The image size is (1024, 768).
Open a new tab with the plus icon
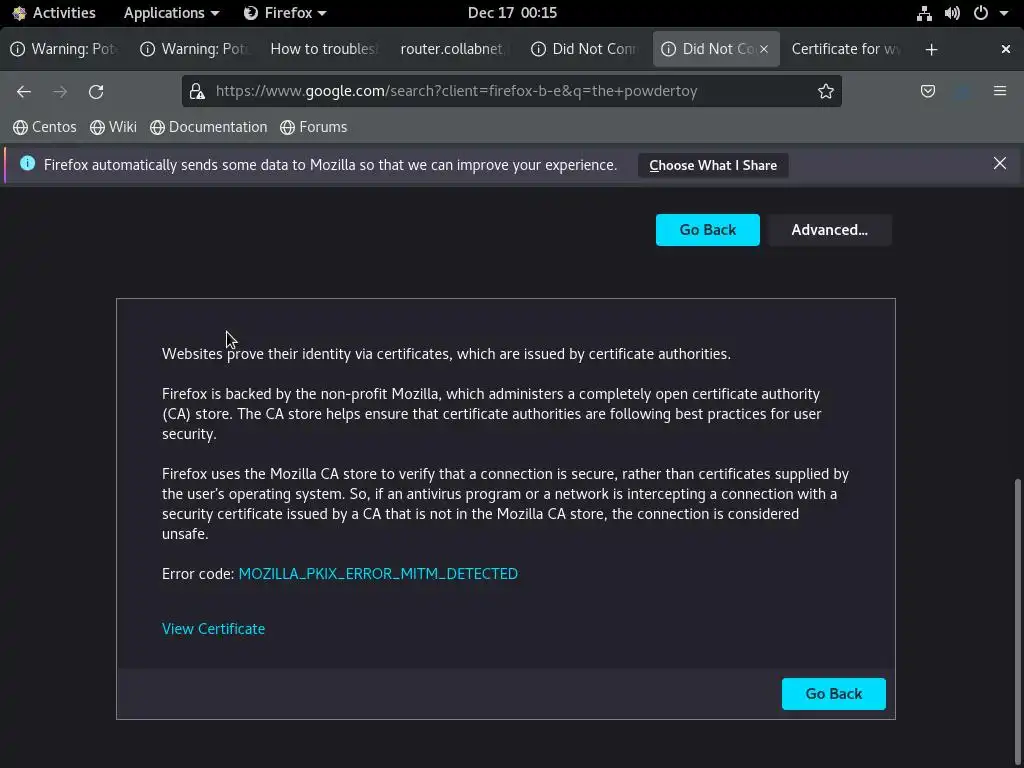pos(931,50)
